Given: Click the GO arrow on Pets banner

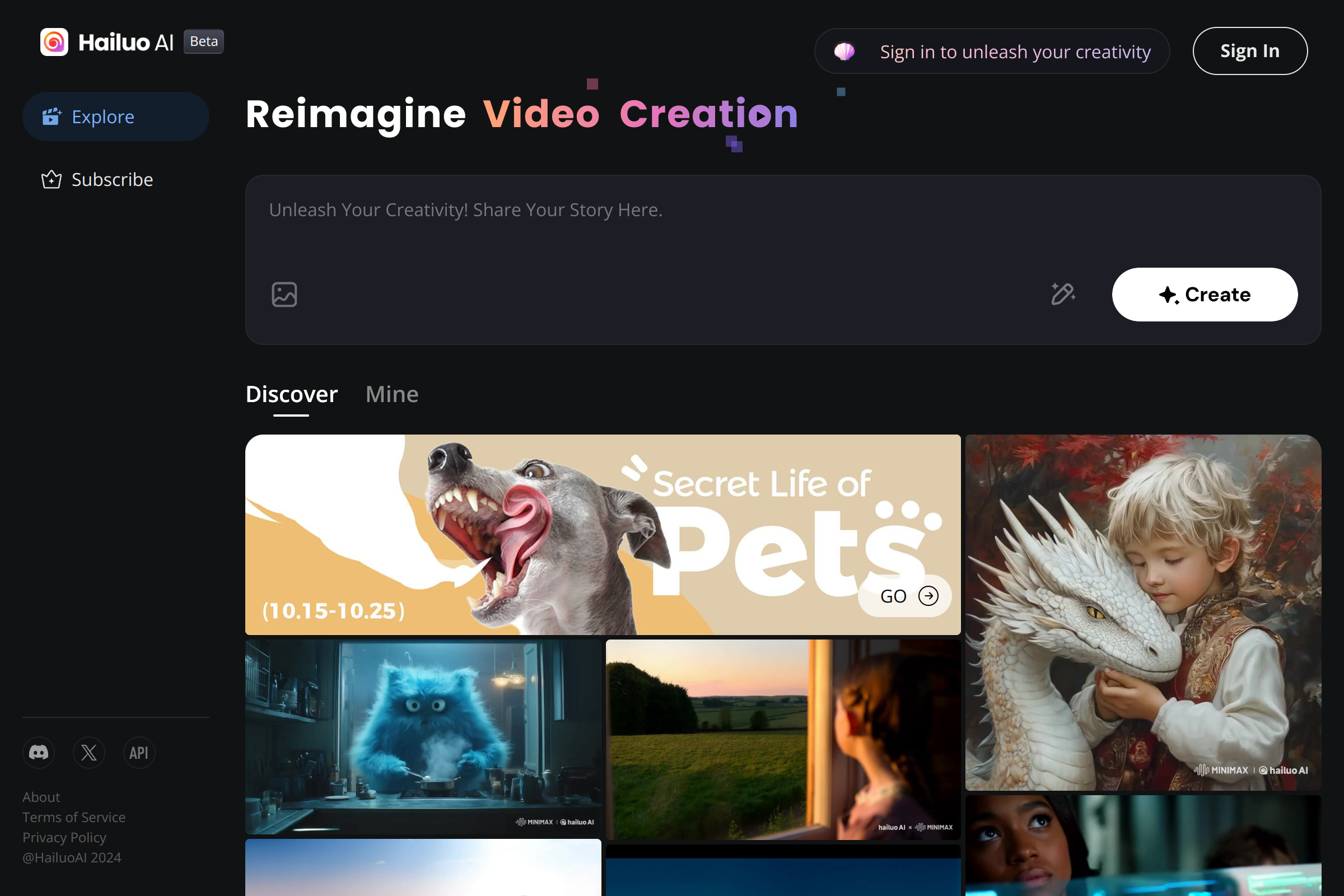Looking at the screenshot, I should click(928, 596).
